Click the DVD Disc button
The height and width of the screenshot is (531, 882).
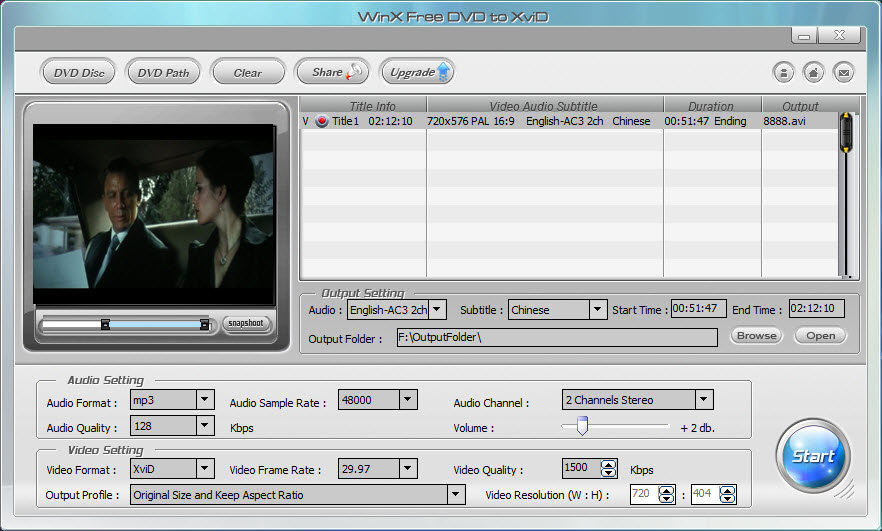(79, 73)
